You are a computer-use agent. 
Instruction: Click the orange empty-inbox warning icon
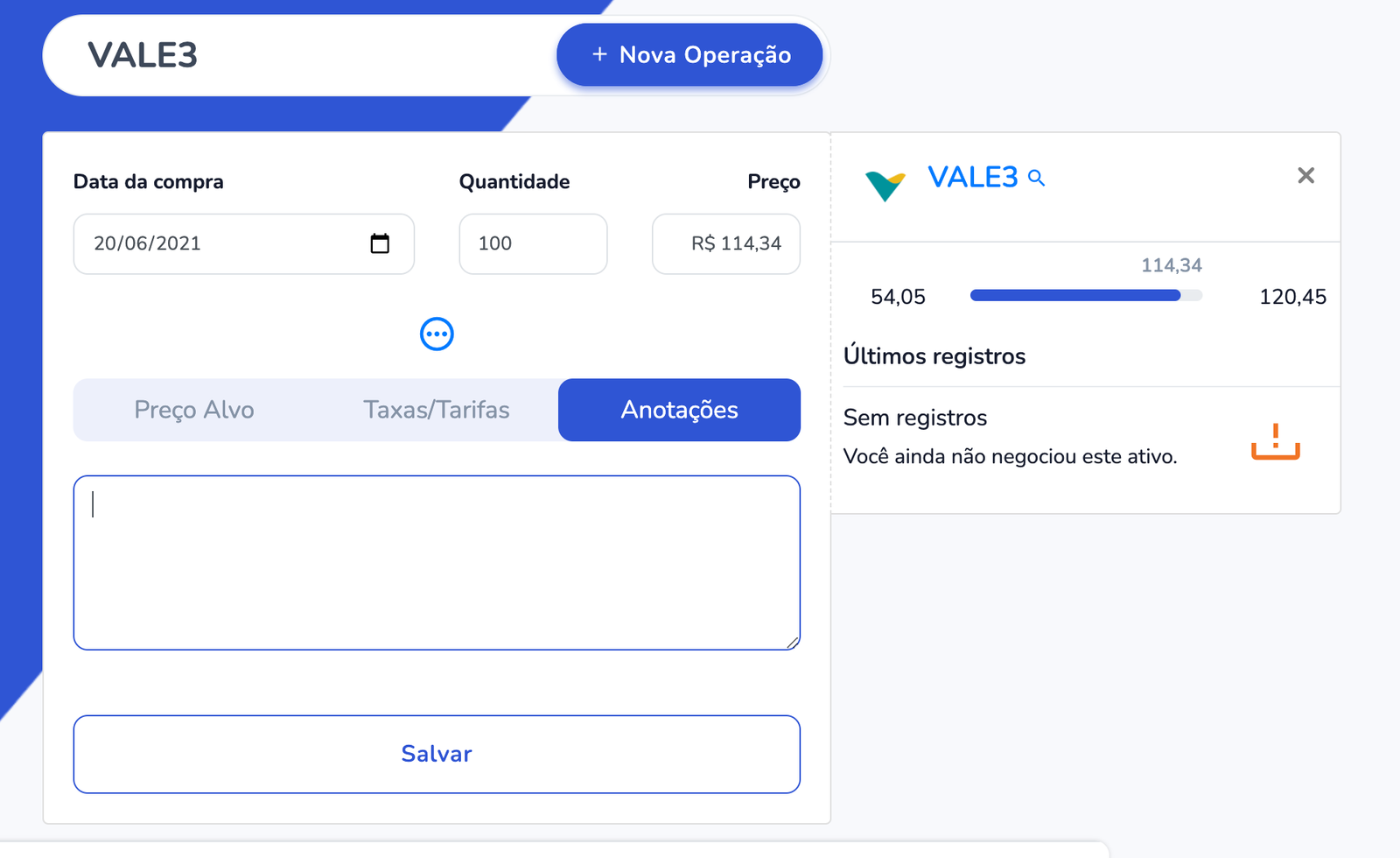[x=1275, y=441]
